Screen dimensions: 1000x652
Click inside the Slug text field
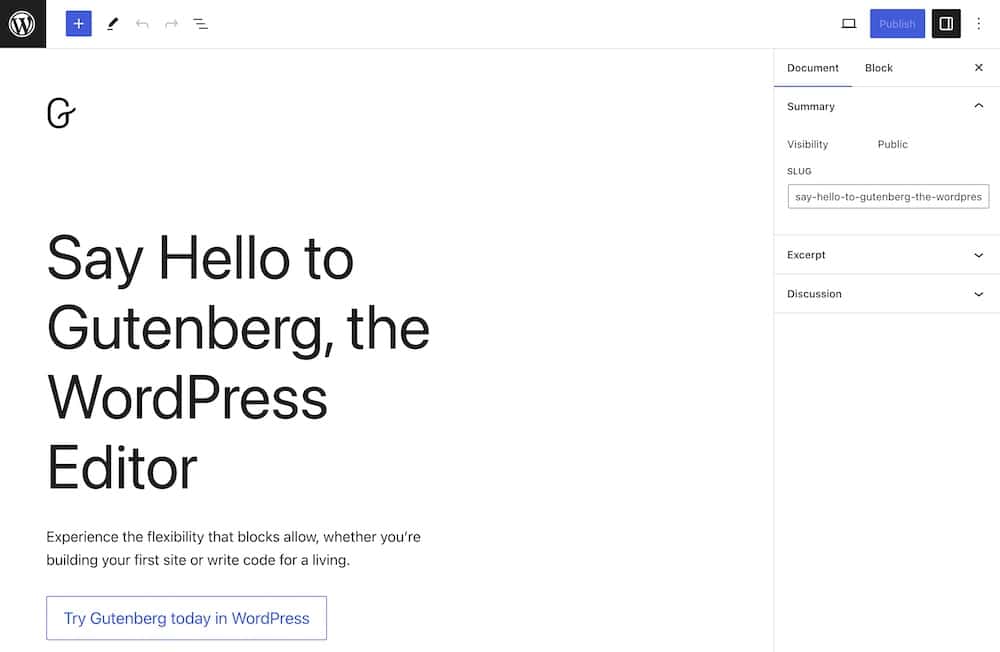click(x=888, y=196)
